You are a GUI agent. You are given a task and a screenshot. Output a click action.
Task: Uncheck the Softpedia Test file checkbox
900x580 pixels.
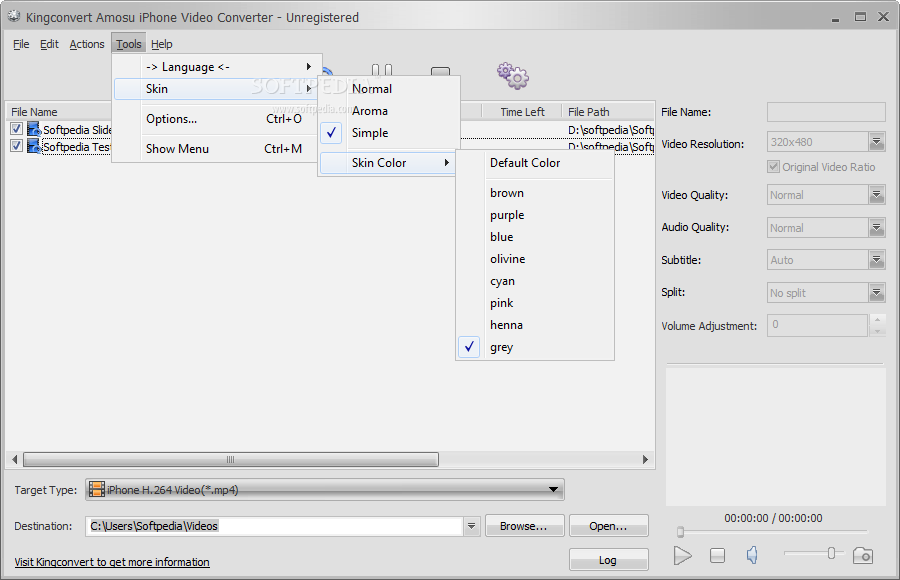pos(17,146)
